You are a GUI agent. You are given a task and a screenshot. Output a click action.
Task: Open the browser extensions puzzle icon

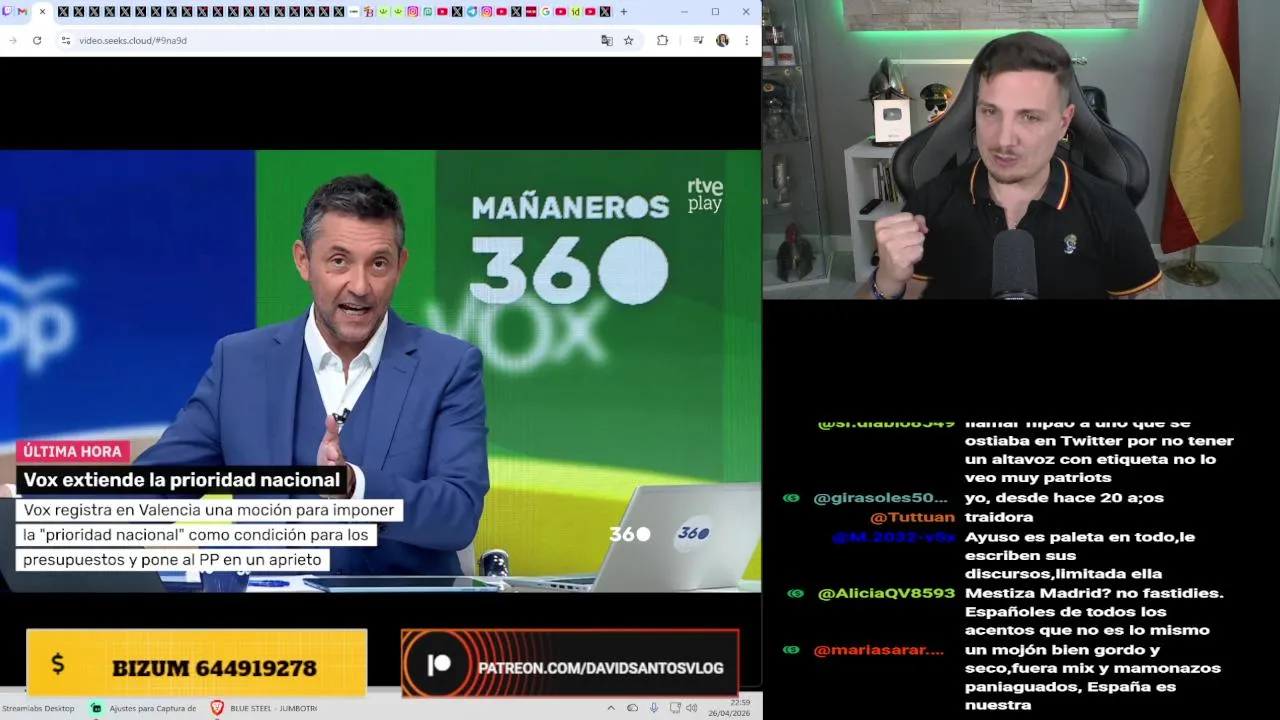(x=662, y=40)
